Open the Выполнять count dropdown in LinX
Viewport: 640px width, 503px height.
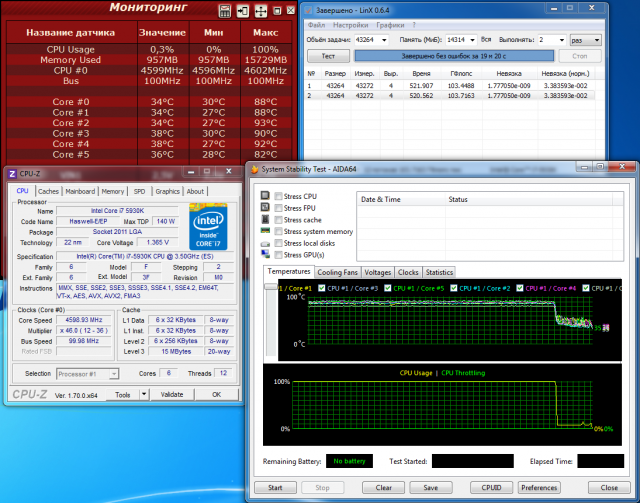(x=562, y=40)
